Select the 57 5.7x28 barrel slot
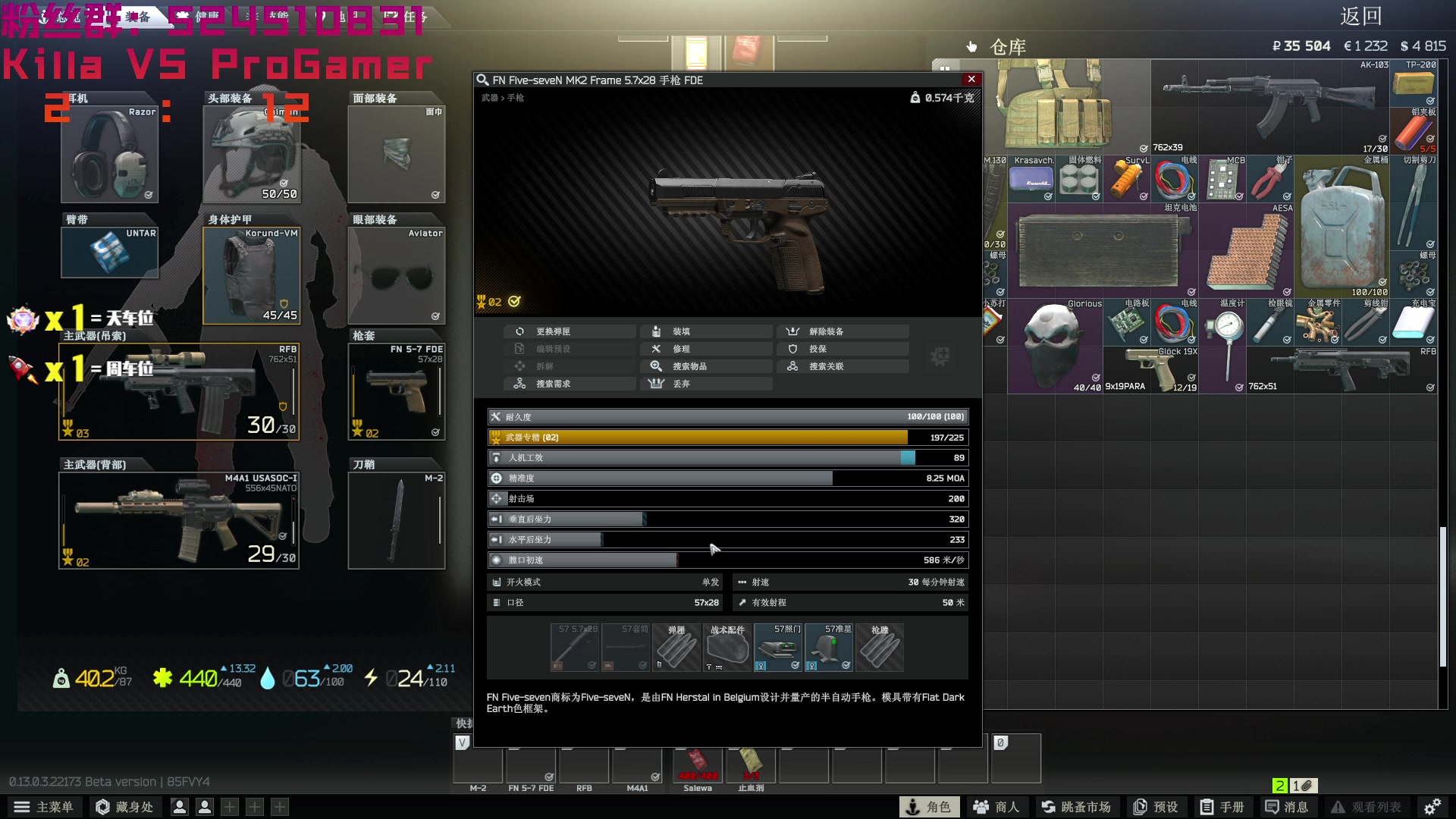 575,648
